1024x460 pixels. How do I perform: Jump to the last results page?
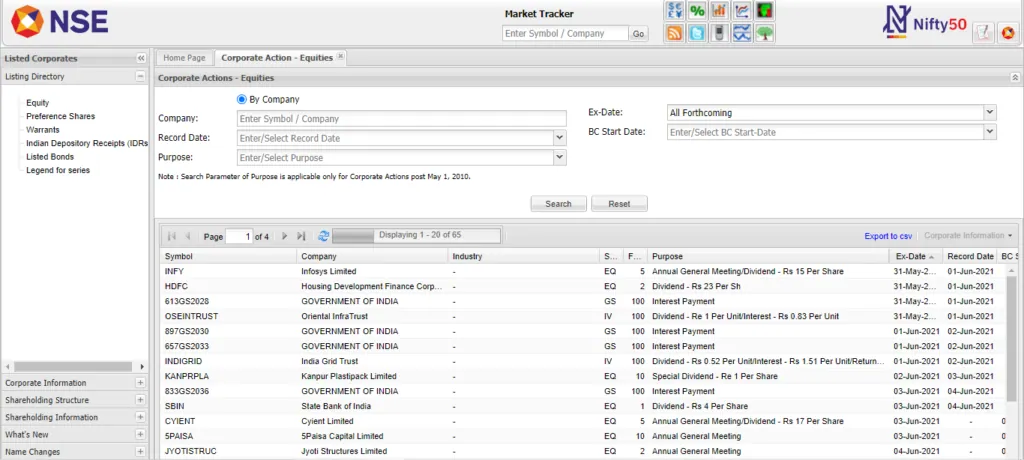coord(301,236)
